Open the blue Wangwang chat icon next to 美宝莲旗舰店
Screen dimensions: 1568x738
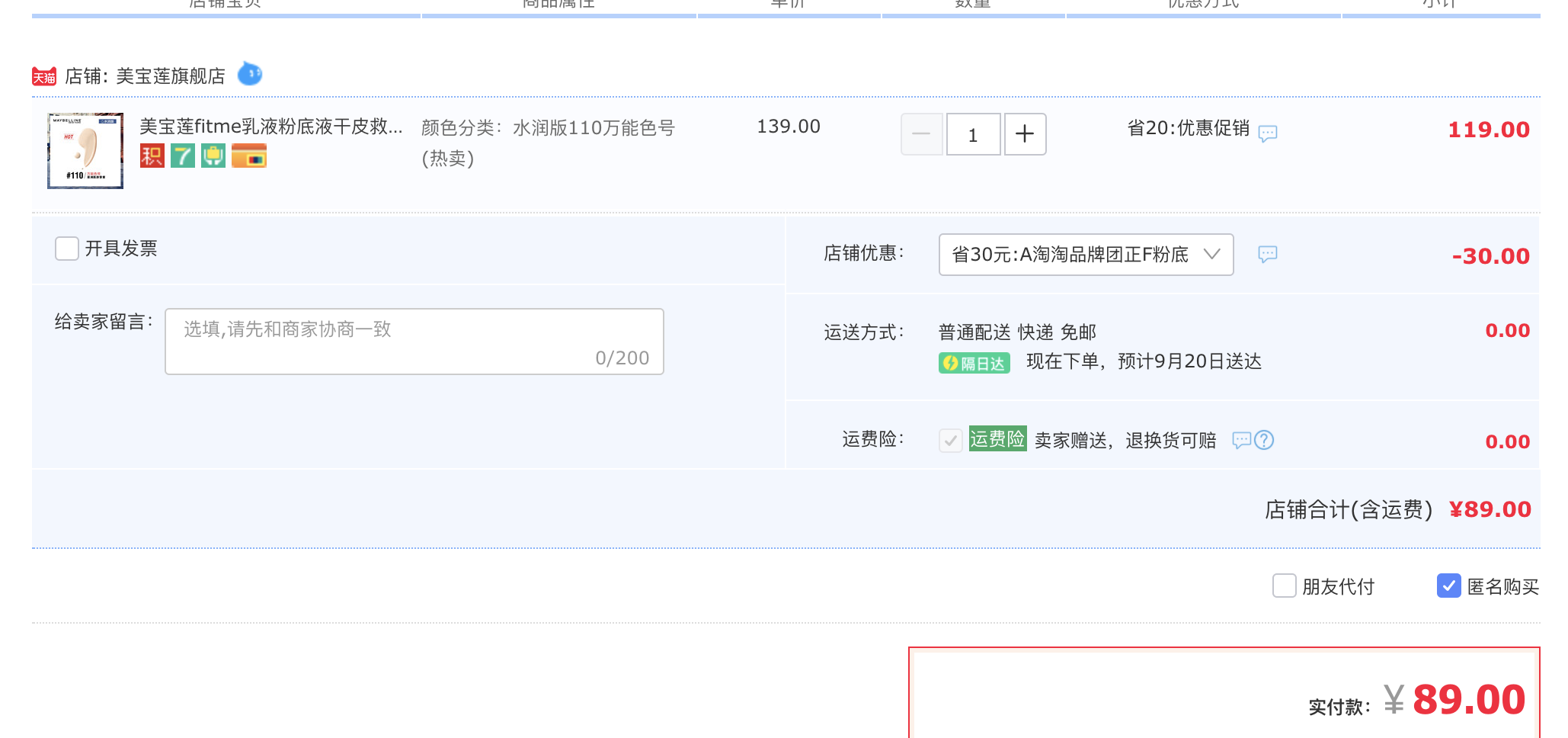coord(250,74)
